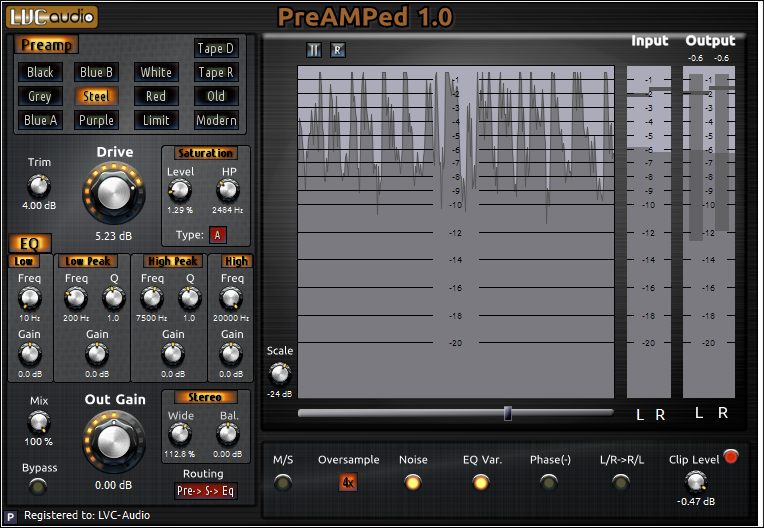Change the Routing Pre-> S-> Eq selector
The height and width of the screenshot is (528, 764).
click(x=205, y=490)
